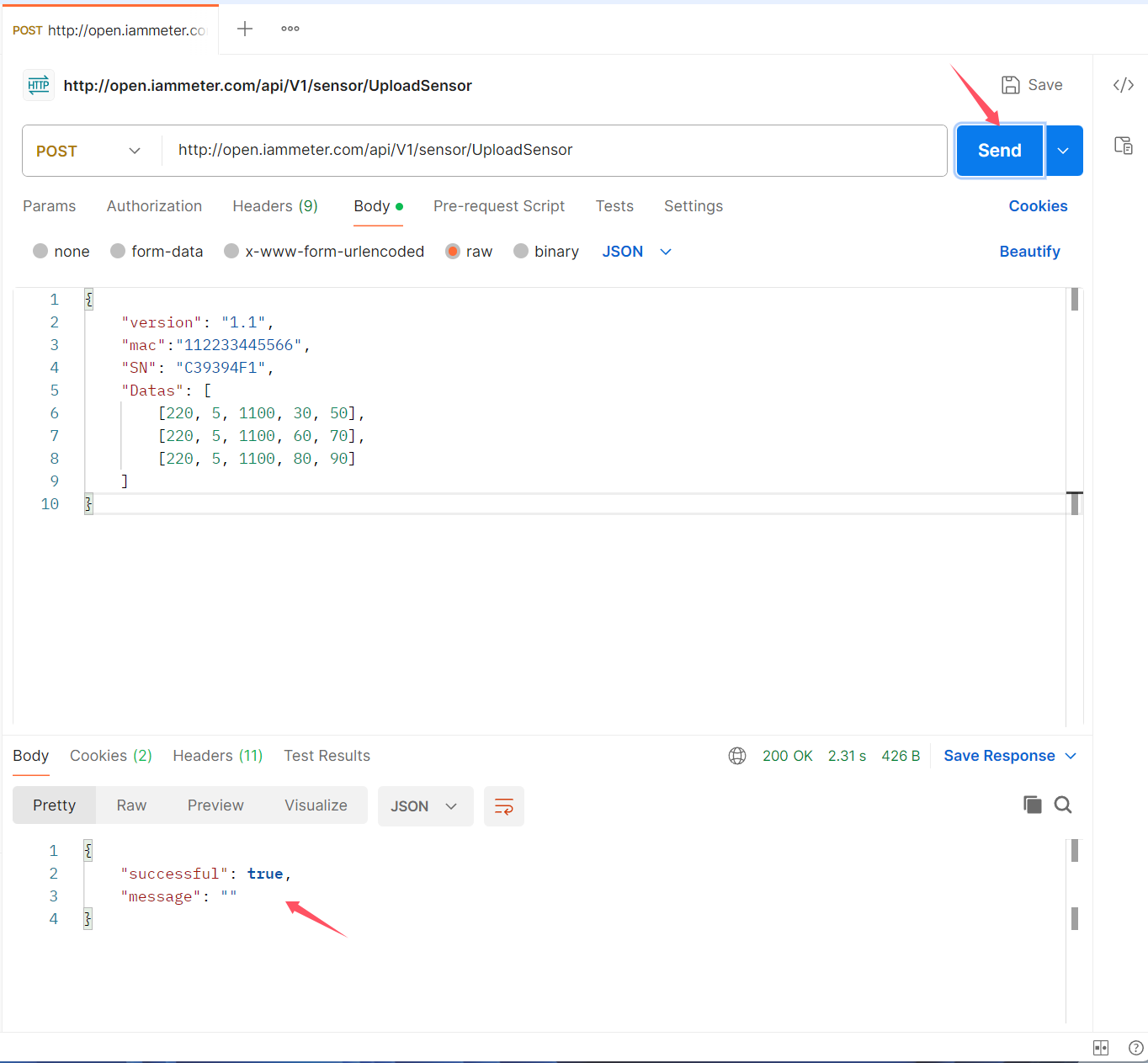Viewport: 1148px width, 1063px height.
Task: Open the tab options three-dots menu
Action: click(x=290, y=29)
